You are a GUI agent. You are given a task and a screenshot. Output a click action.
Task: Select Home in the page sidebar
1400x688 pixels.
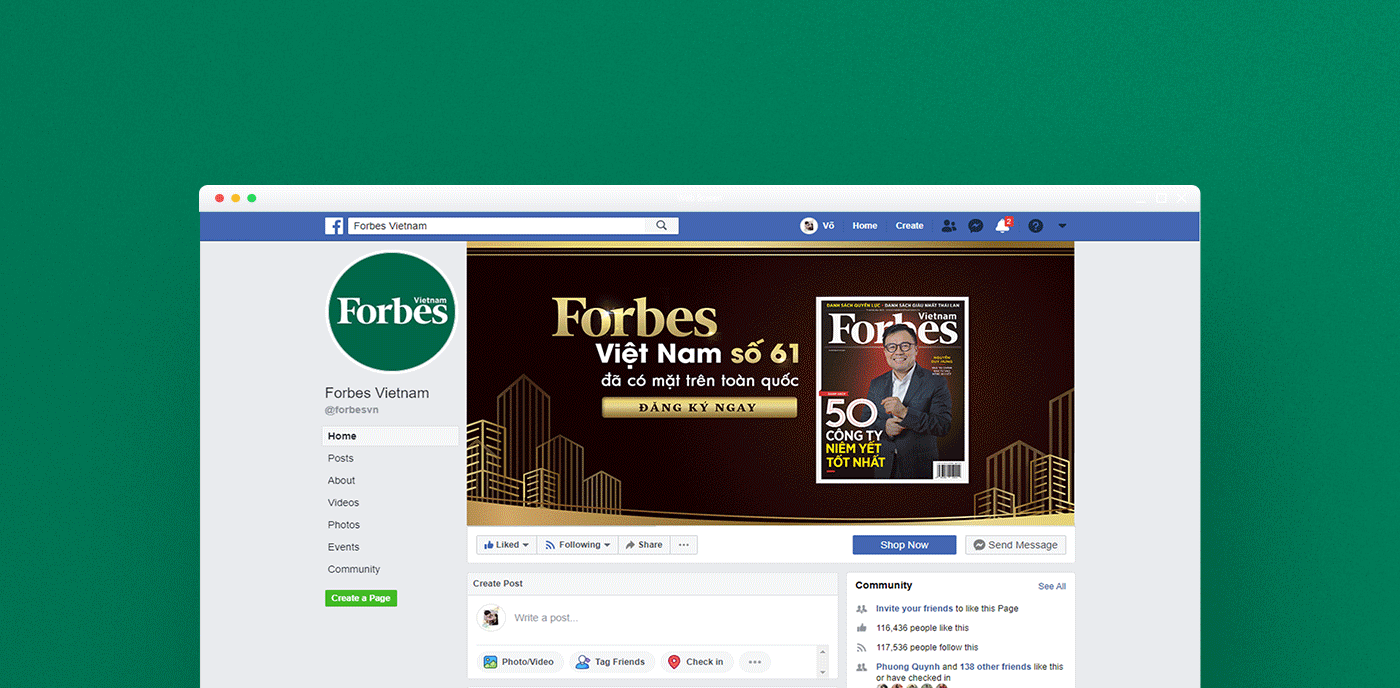[x=390, y=436]
